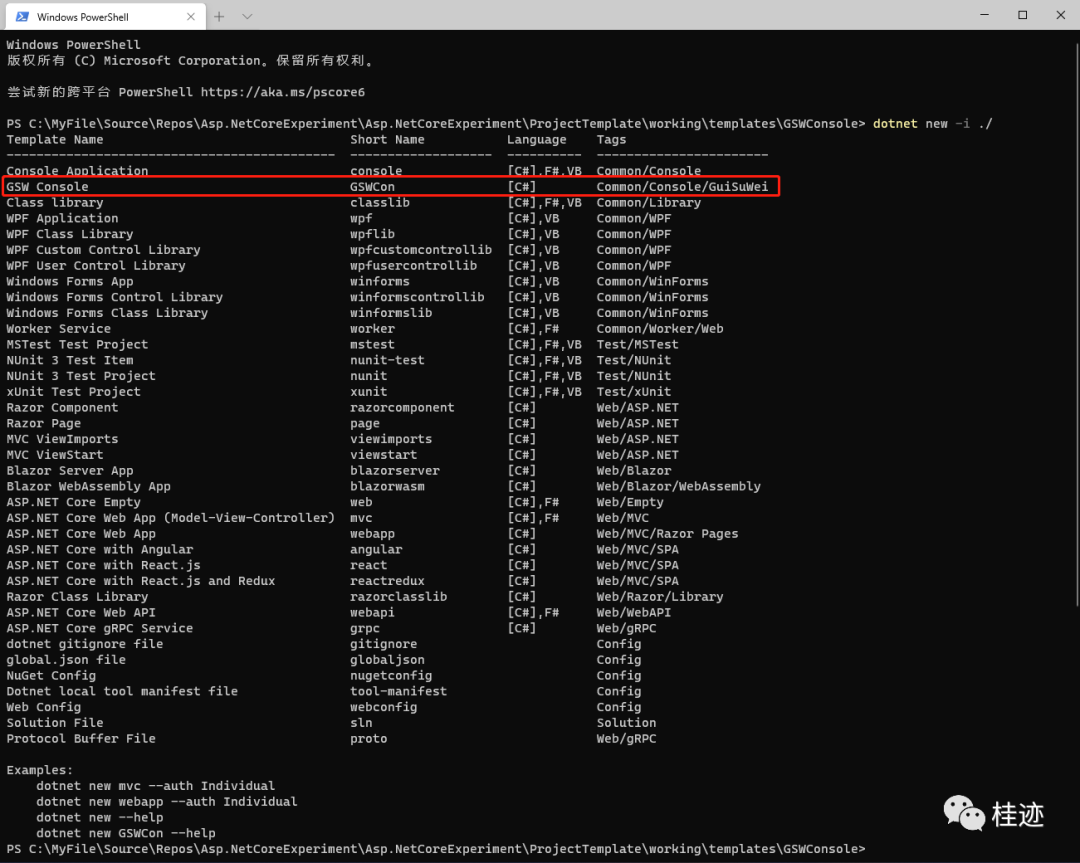Click the 'Tags' column header
The width and height of the screenshot is (1080, 863).
[612, 140]
